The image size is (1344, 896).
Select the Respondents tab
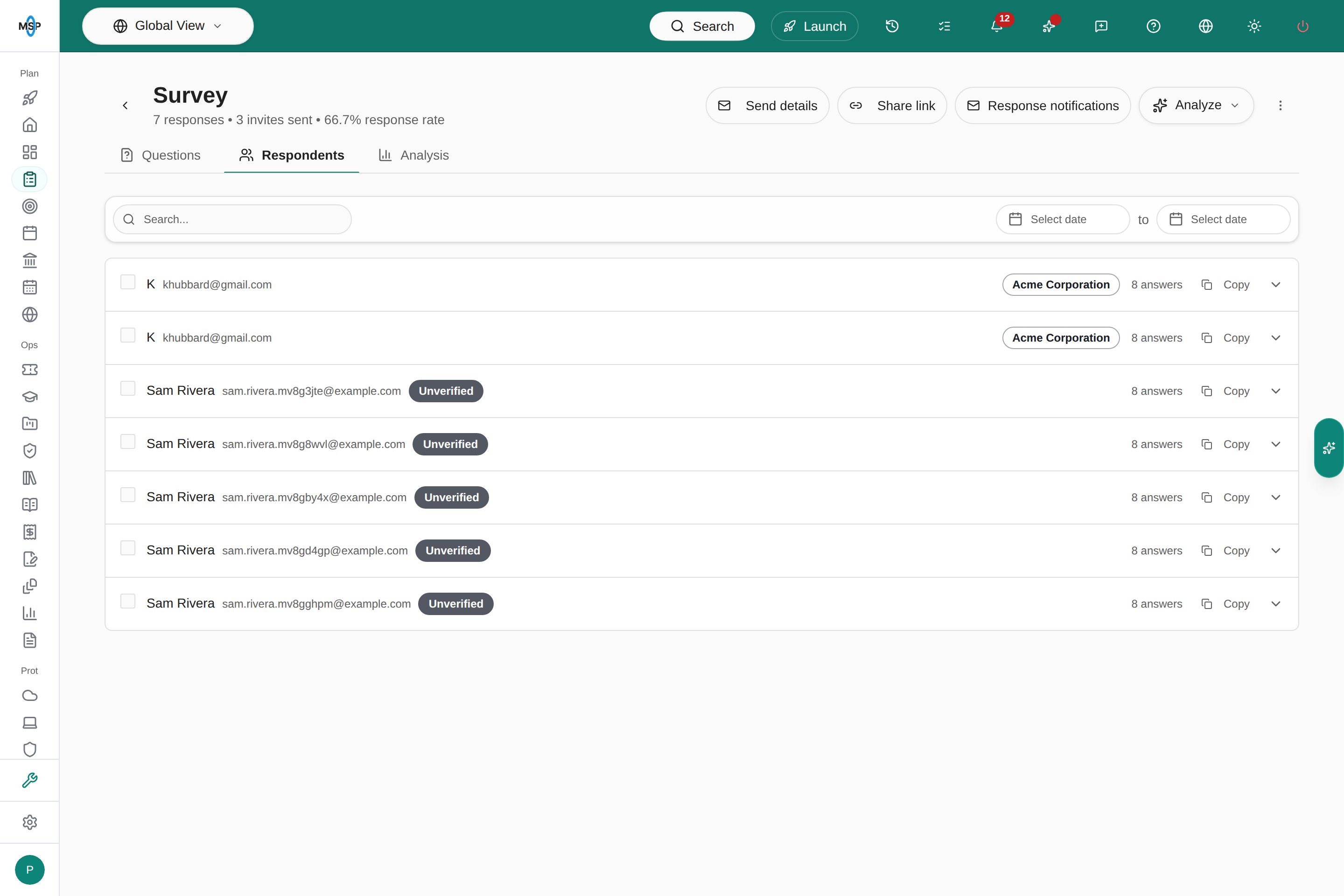click(291, 155)
